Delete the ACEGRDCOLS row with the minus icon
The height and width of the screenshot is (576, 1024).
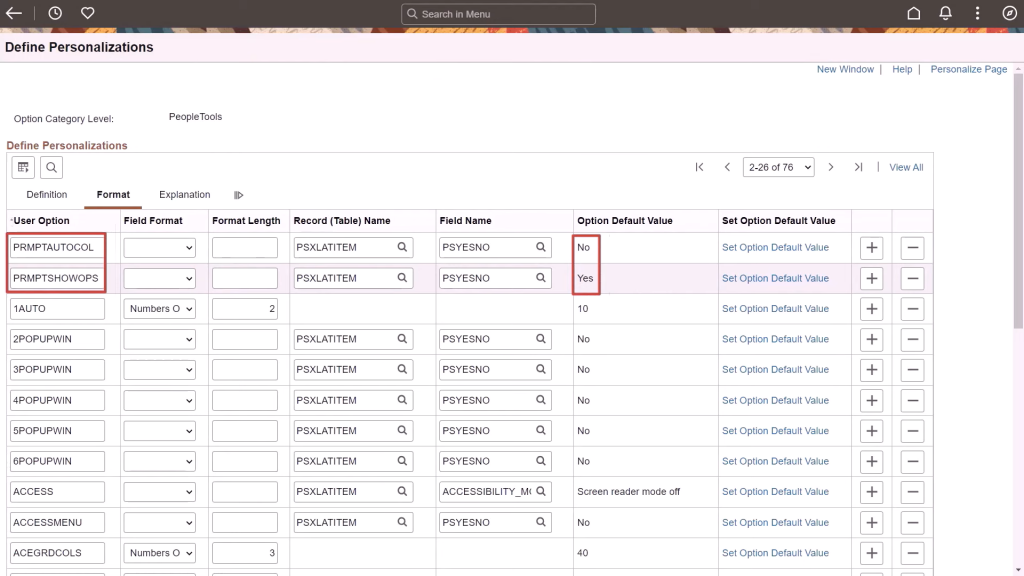pyautogui.click(x=911, y=552)
